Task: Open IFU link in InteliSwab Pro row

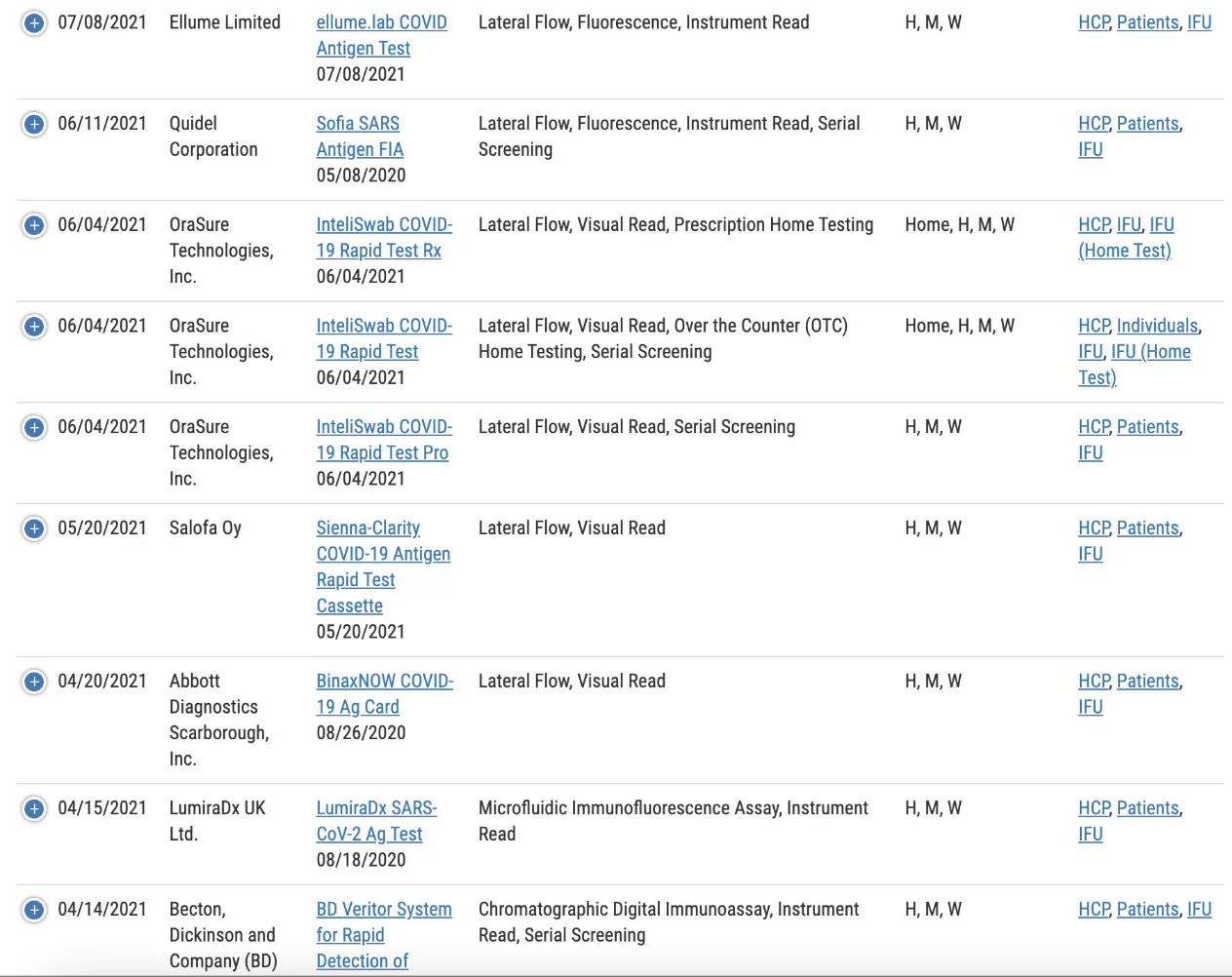Action: [1091, 452]
